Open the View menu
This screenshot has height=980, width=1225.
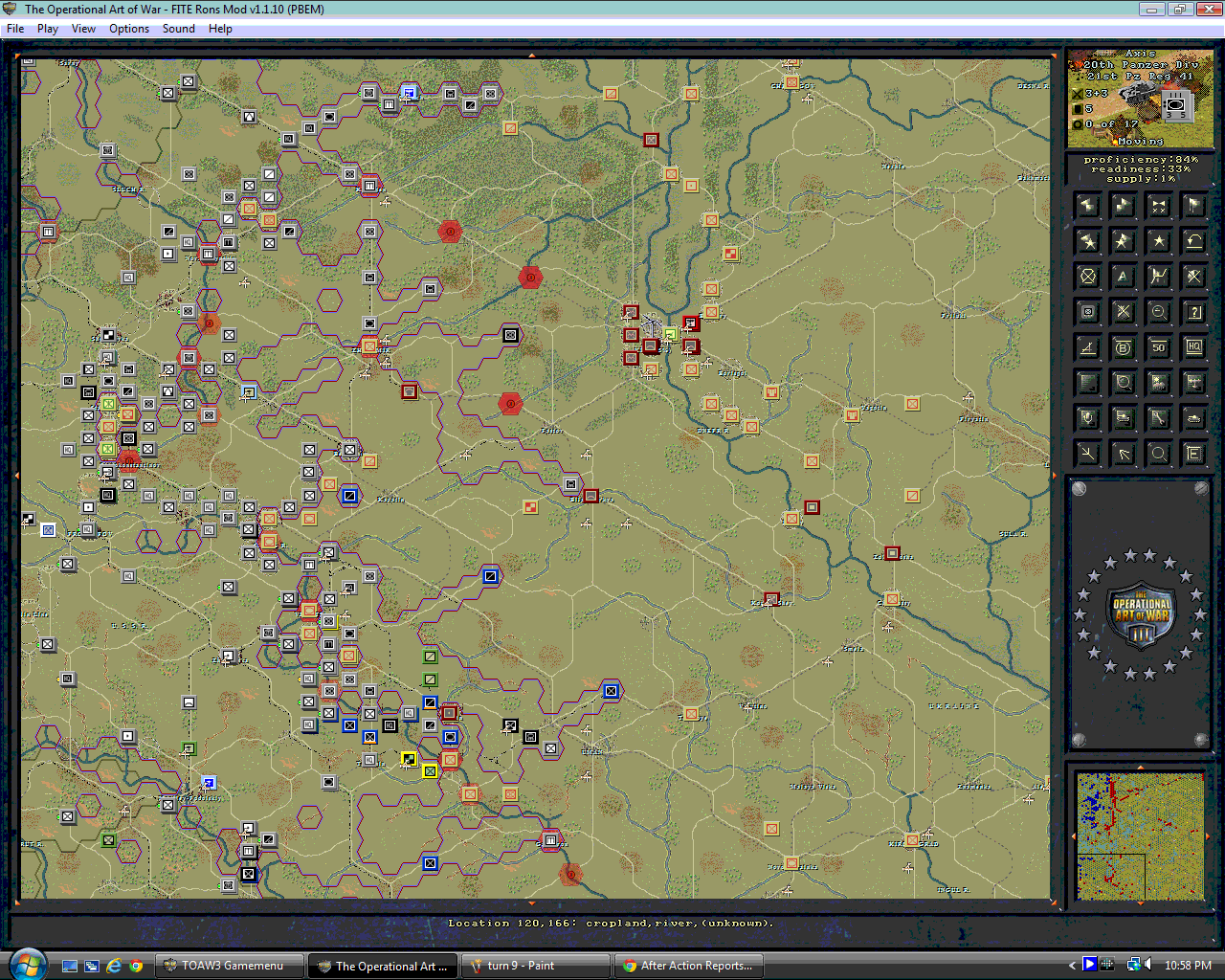click(x=83, y=29)
